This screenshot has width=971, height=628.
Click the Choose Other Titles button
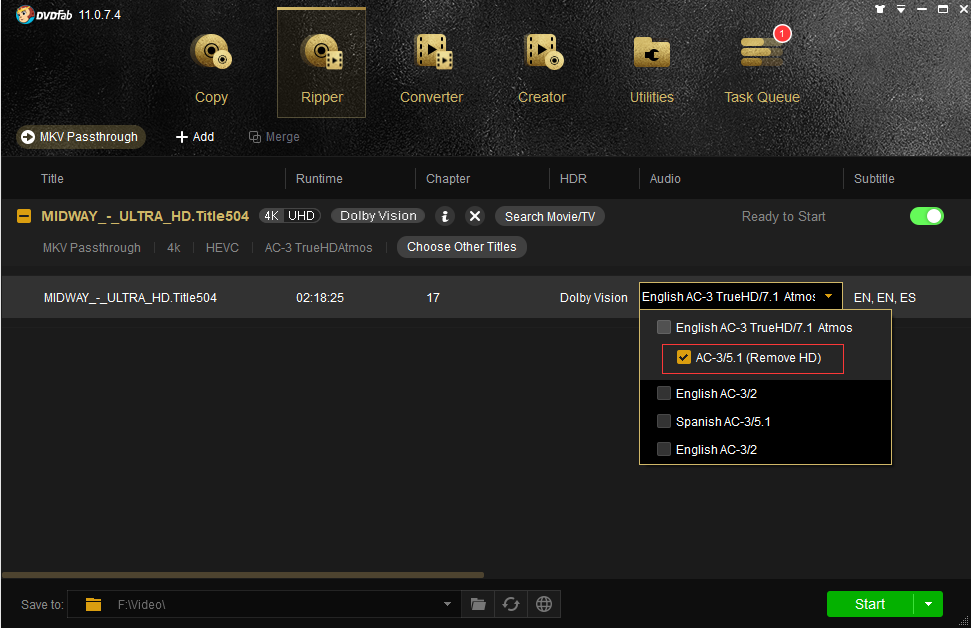coord(461,247)
